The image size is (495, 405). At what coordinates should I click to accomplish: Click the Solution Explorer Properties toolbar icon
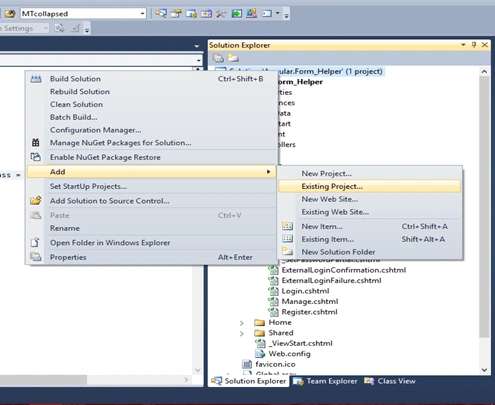pyautogui.click(x=218, y=58)
